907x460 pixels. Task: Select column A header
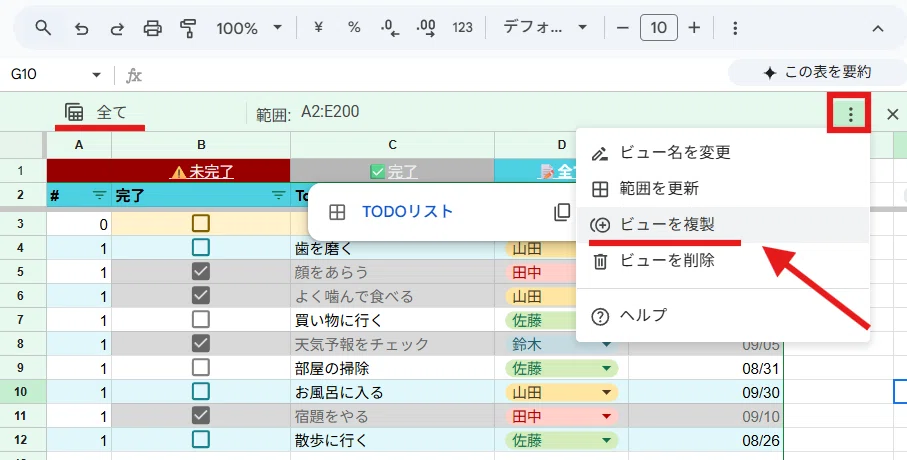pos(79,145)
